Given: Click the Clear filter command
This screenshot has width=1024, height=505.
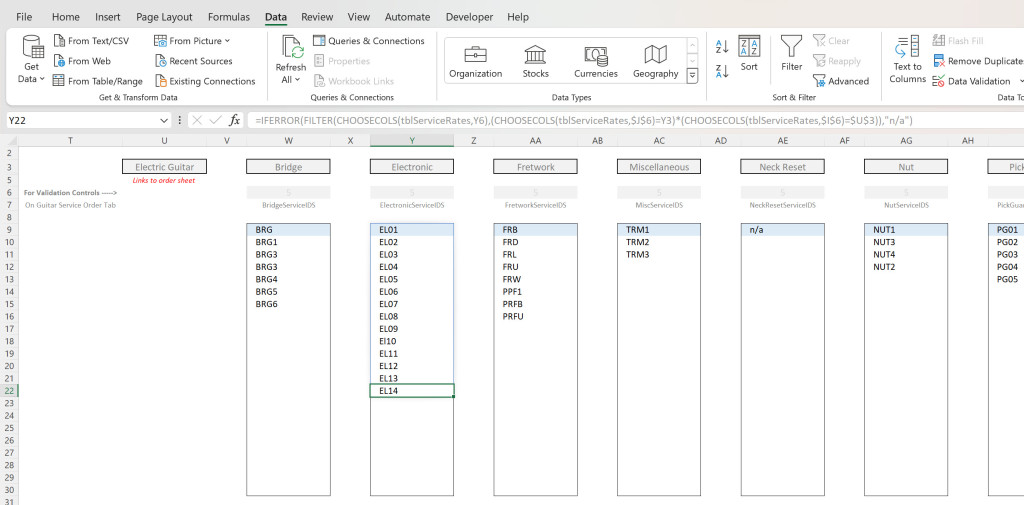Looking at the screenshot, I should [831, 41].
